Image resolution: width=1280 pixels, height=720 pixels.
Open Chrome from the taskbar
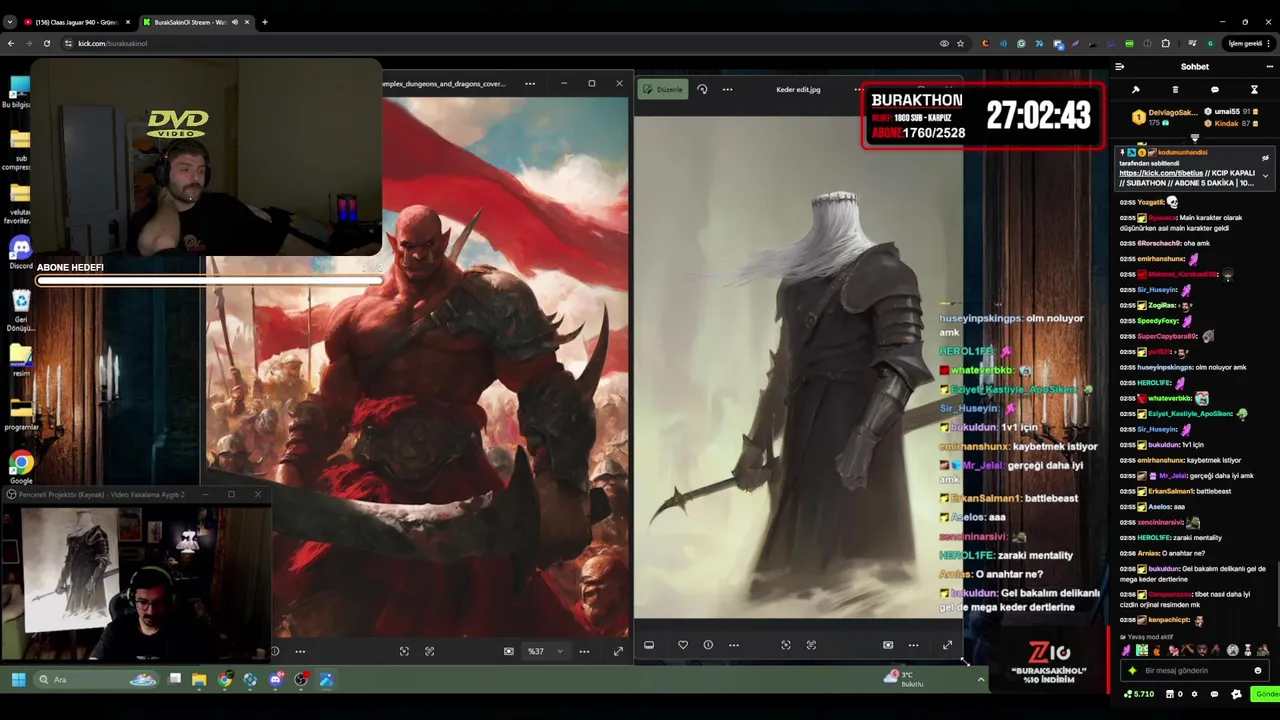(225, 680)
